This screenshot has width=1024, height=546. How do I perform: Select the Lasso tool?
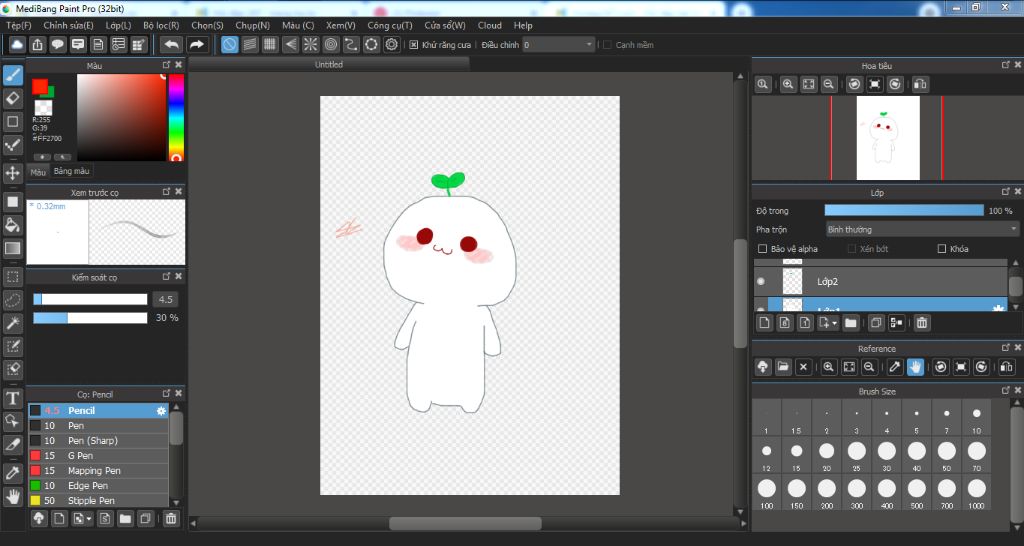(12, 300)
